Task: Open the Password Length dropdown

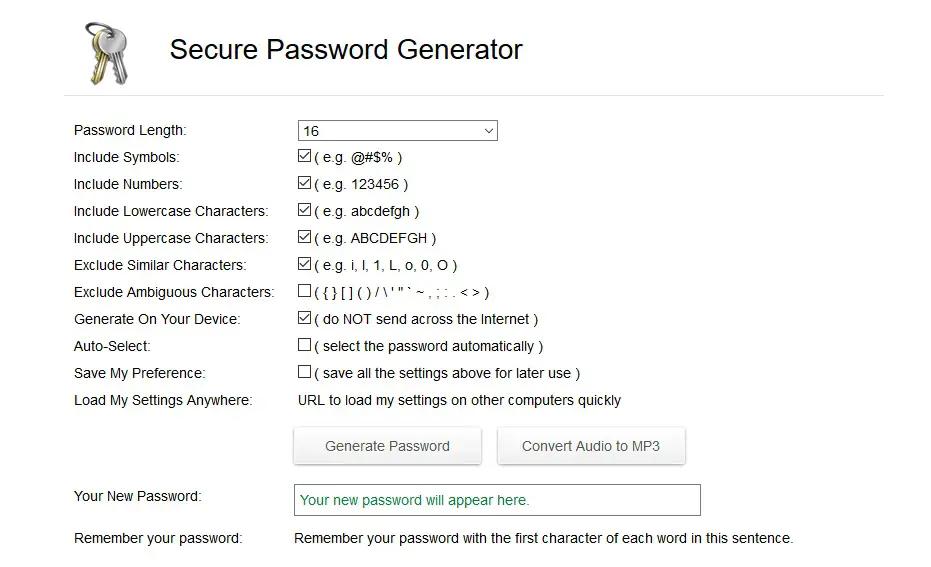Action: [x=397, y=131]
